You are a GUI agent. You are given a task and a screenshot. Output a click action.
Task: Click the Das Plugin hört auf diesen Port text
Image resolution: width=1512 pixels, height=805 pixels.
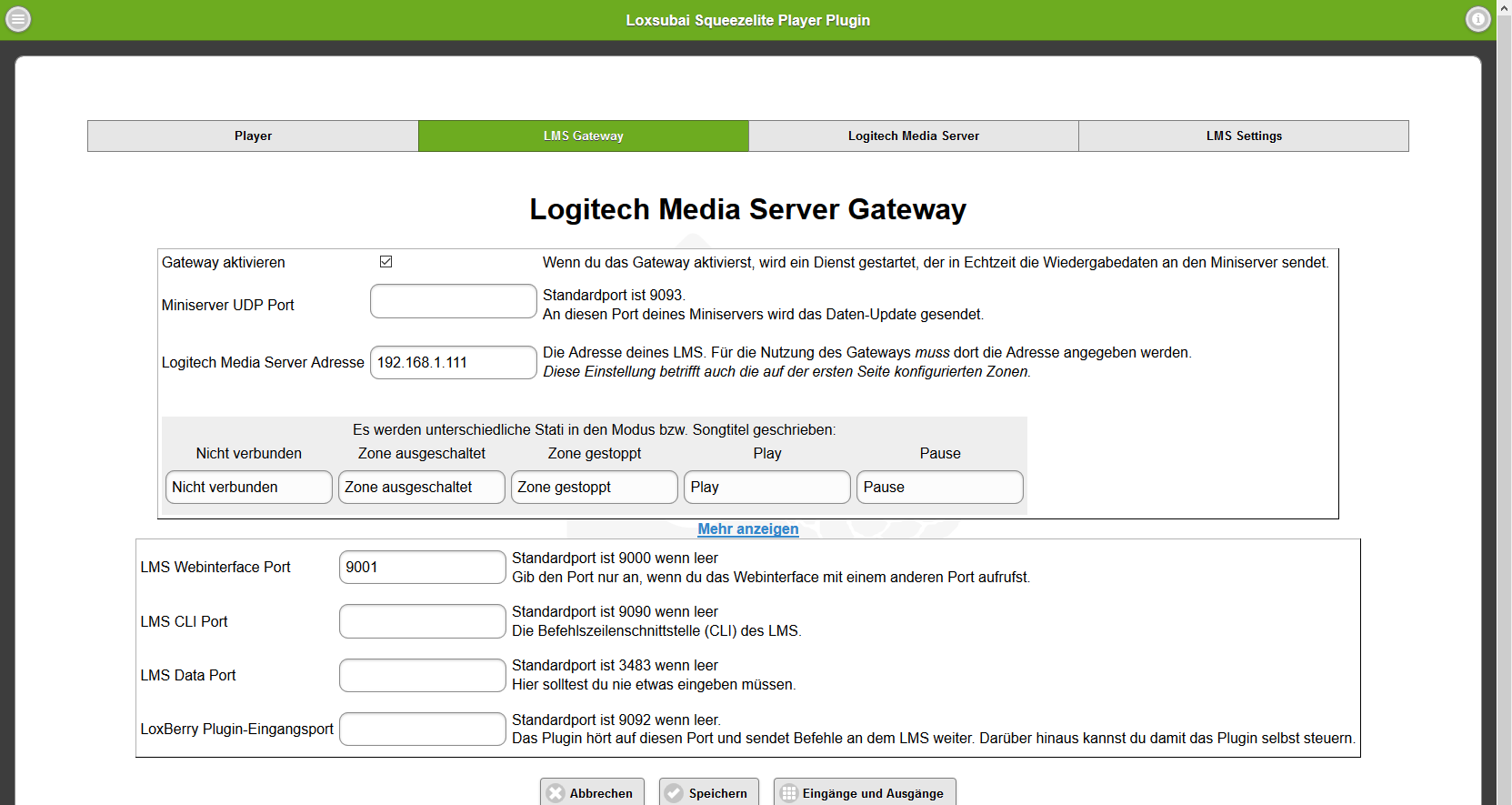pos(934,738)
